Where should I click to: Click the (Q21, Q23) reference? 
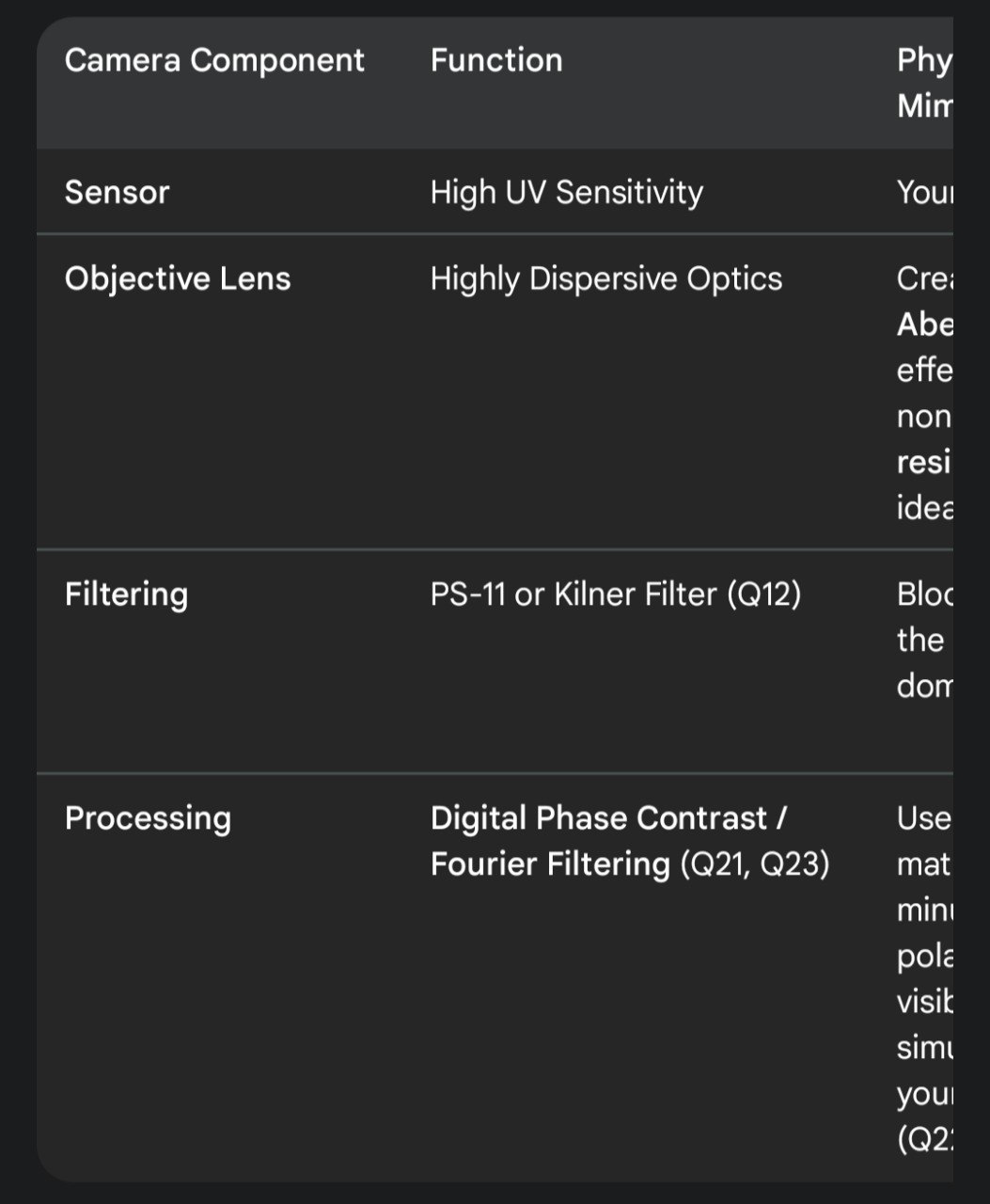(755, 863)
